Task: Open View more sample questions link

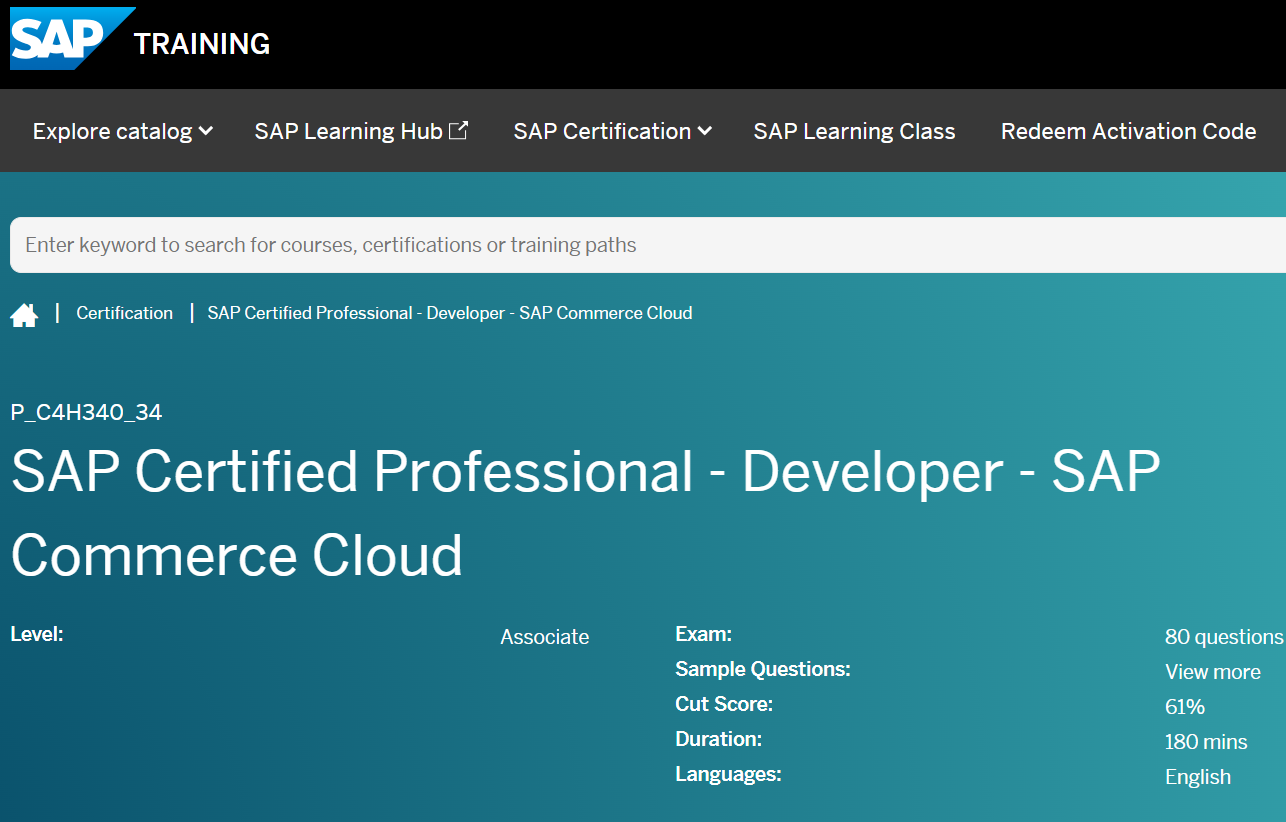Action: click(1212, 672)
